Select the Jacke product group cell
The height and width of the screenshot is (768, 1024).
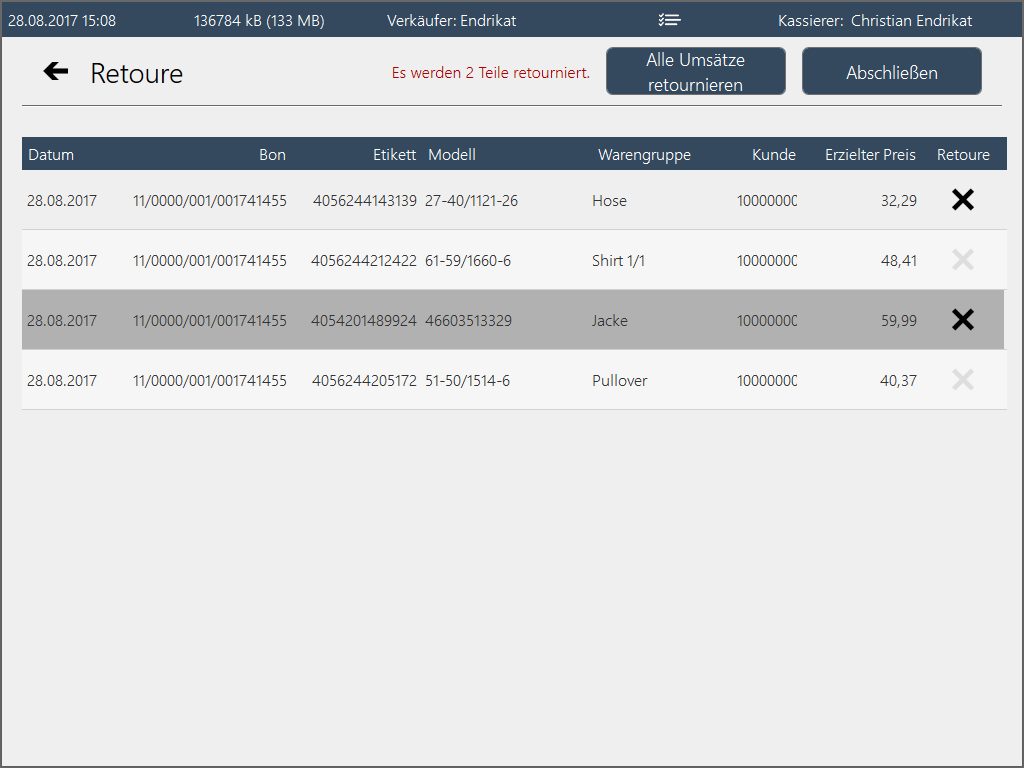610,321
